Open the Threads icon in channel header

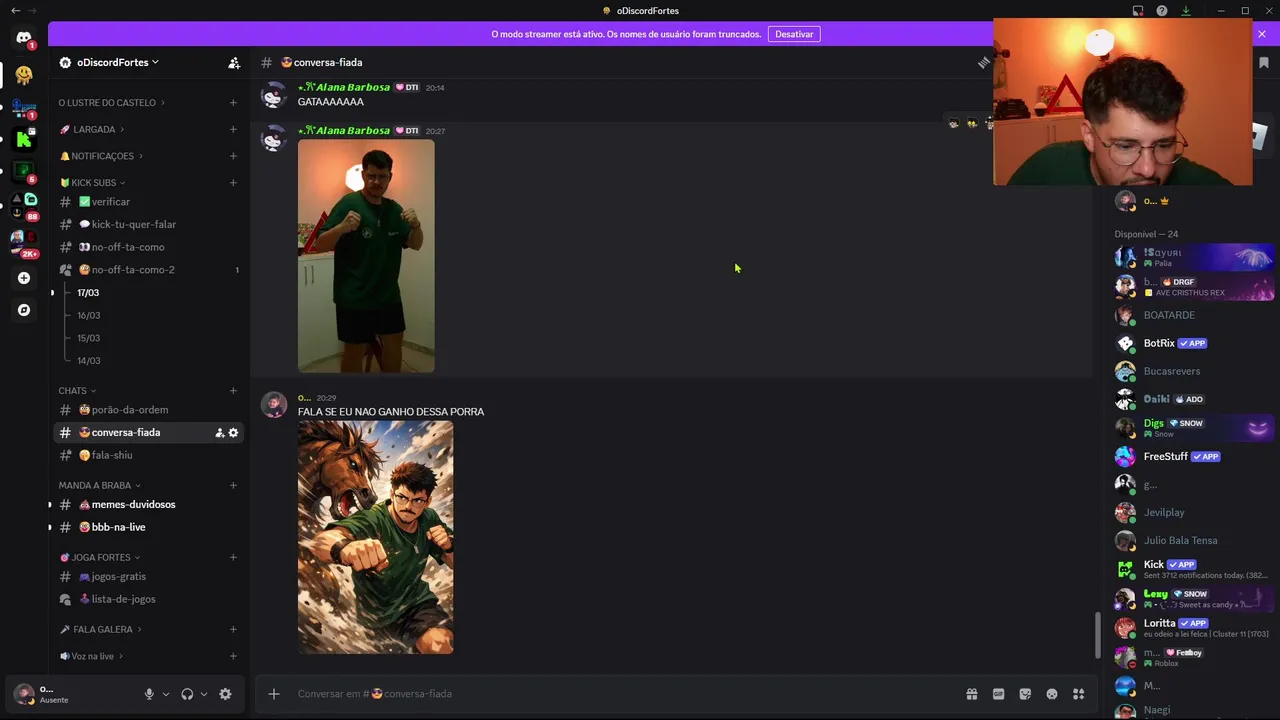point(984,62)
